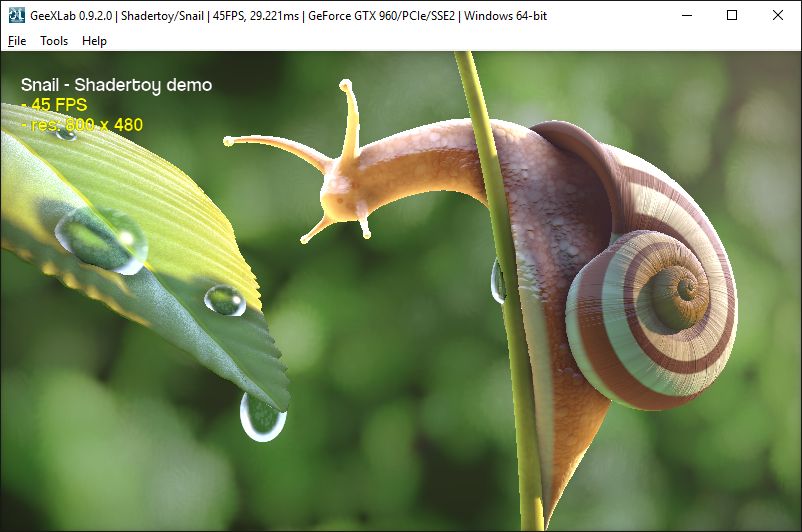Minimize the GeeXLab window
The image size is (802, 532).
687,15
